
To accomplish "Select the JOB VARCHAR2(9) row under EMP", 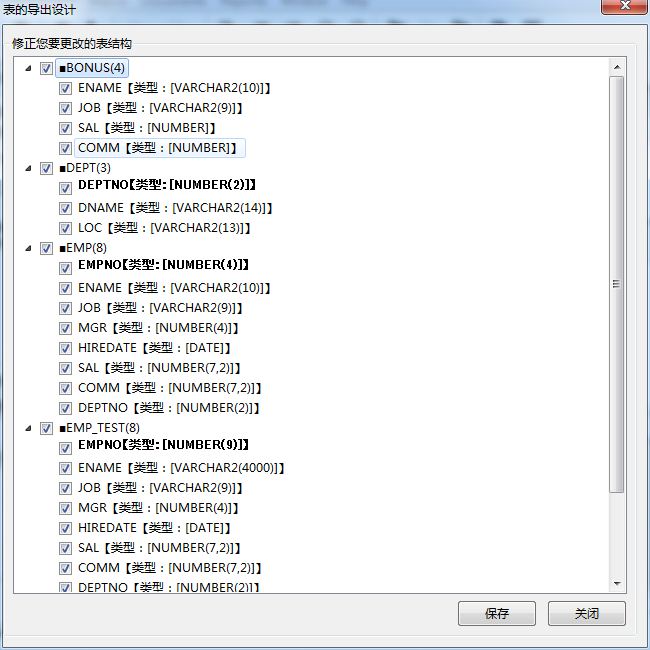I will click(160, 308).
